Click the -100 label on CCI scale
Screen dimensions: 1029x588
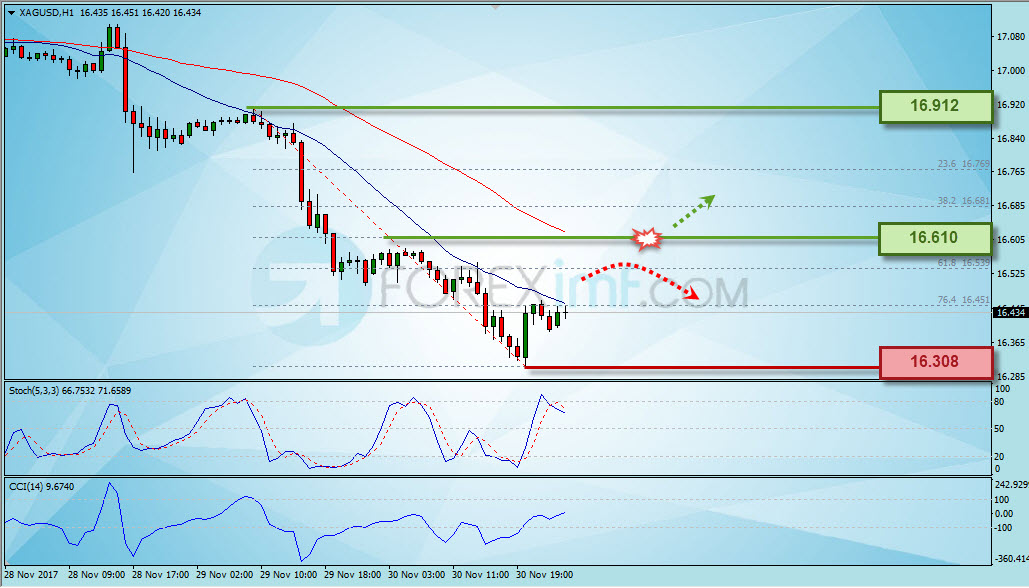1003,527
